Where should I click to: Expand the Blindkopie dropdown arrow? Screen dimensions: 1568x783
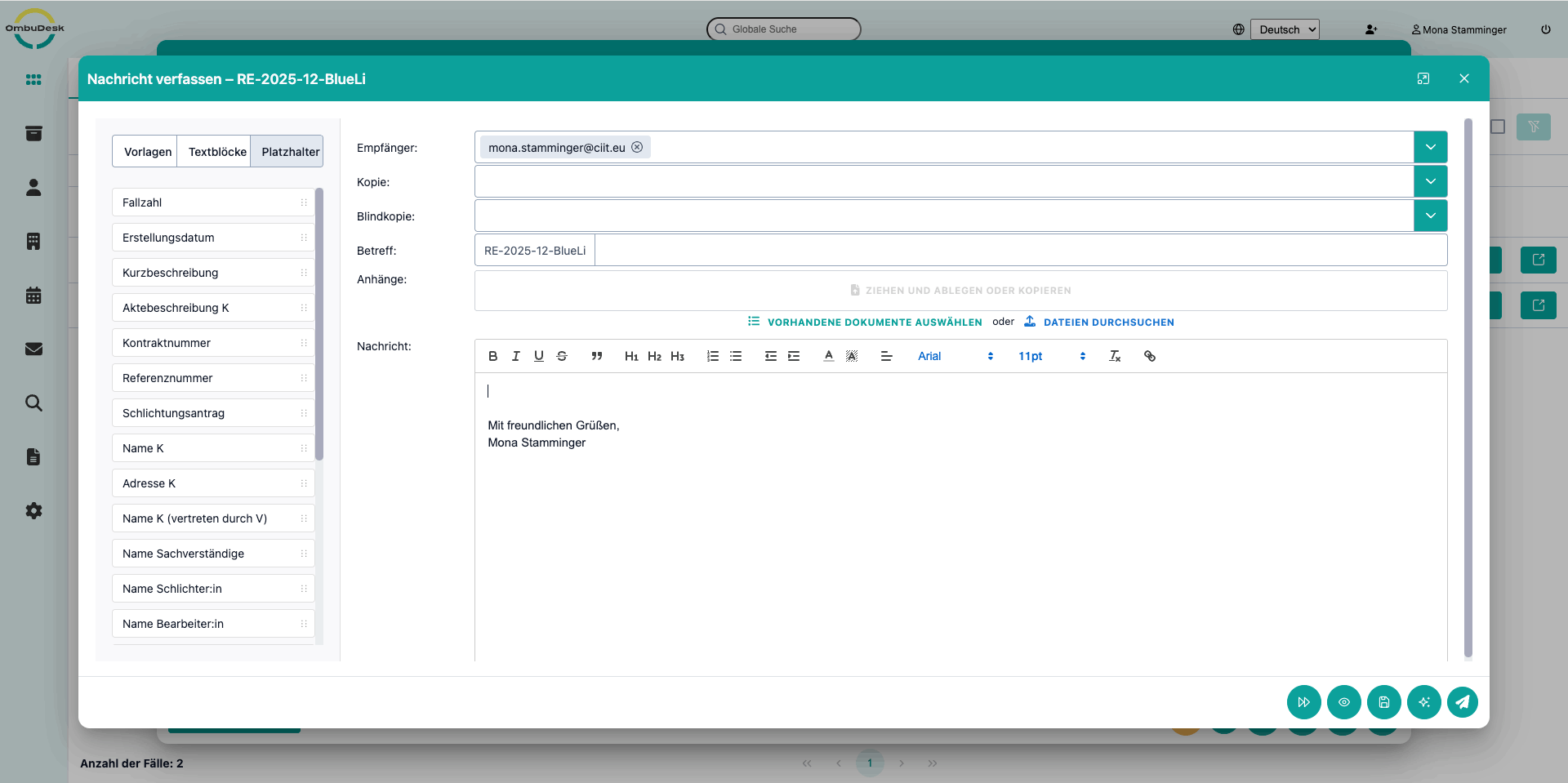pyautogui.click(x=1430, y=216)
